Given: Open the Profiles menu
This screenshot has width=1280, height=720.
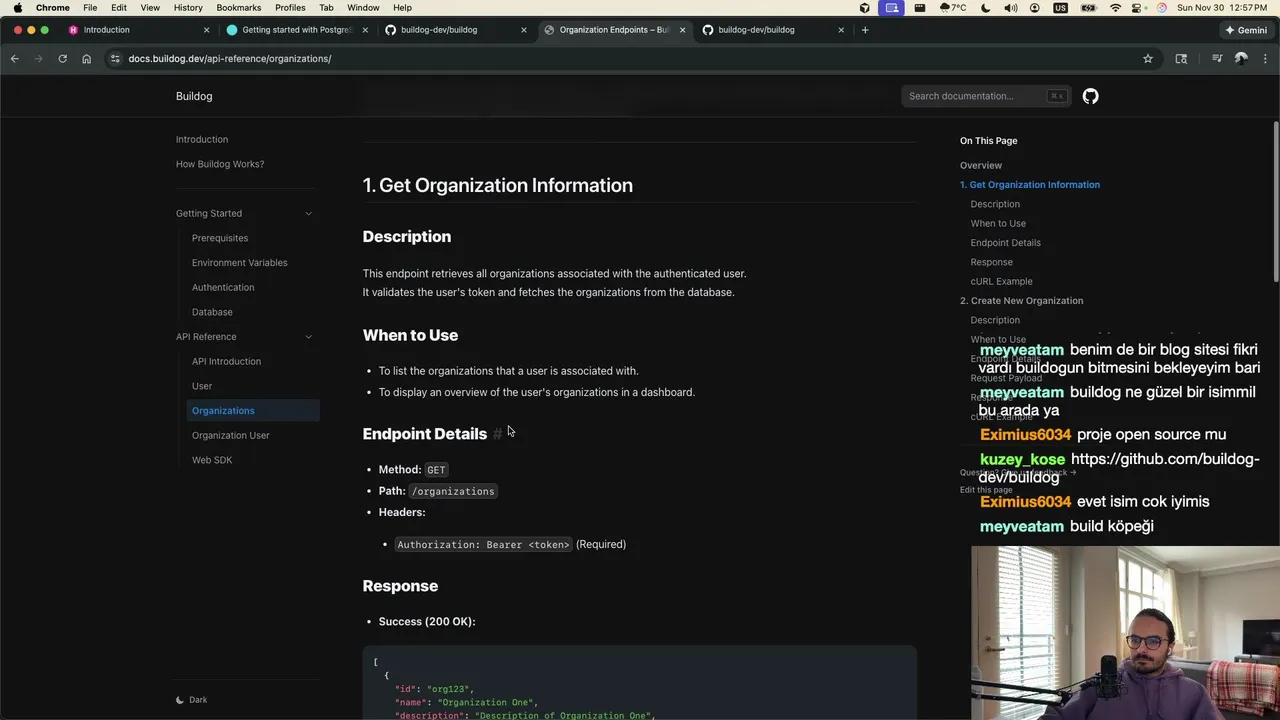Looking at the screenshot, I should pyautogui.click(x=290, y=7).
